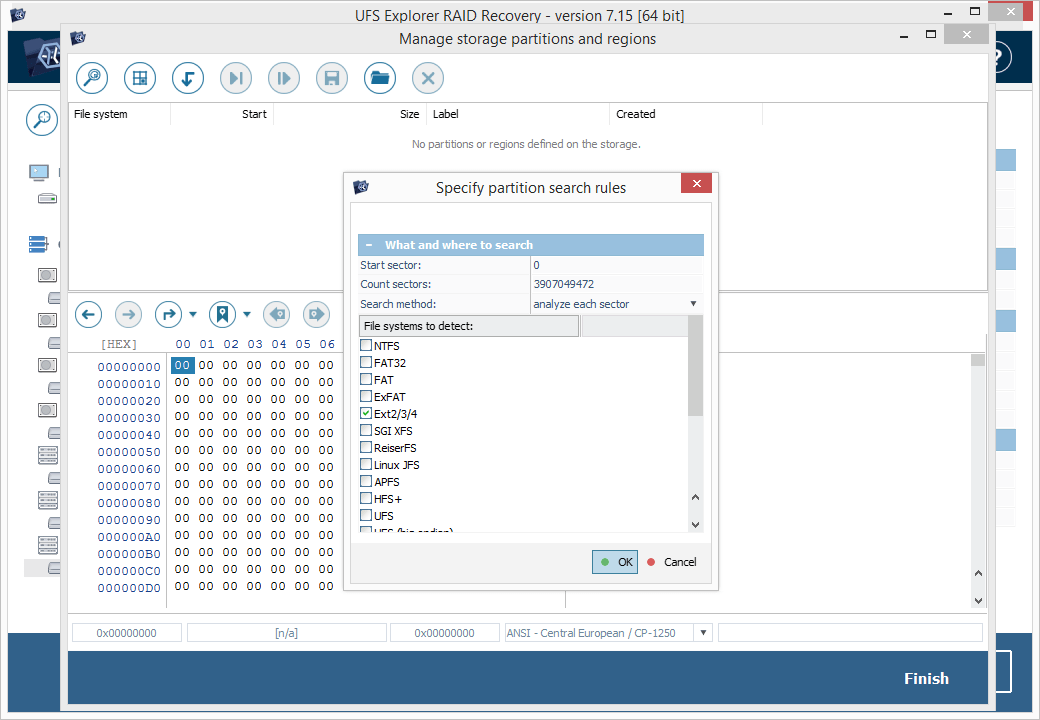Enable the ReiserFS checkbox
The image size is (1040, 720).
(x=366, y=448)
